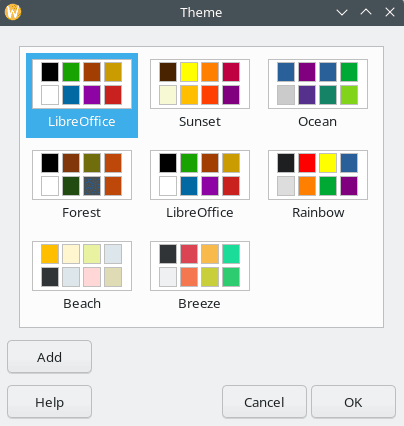404x426 pixels.
Task: Select the highlighted LibreOffice theme
Action: (82, 95)
